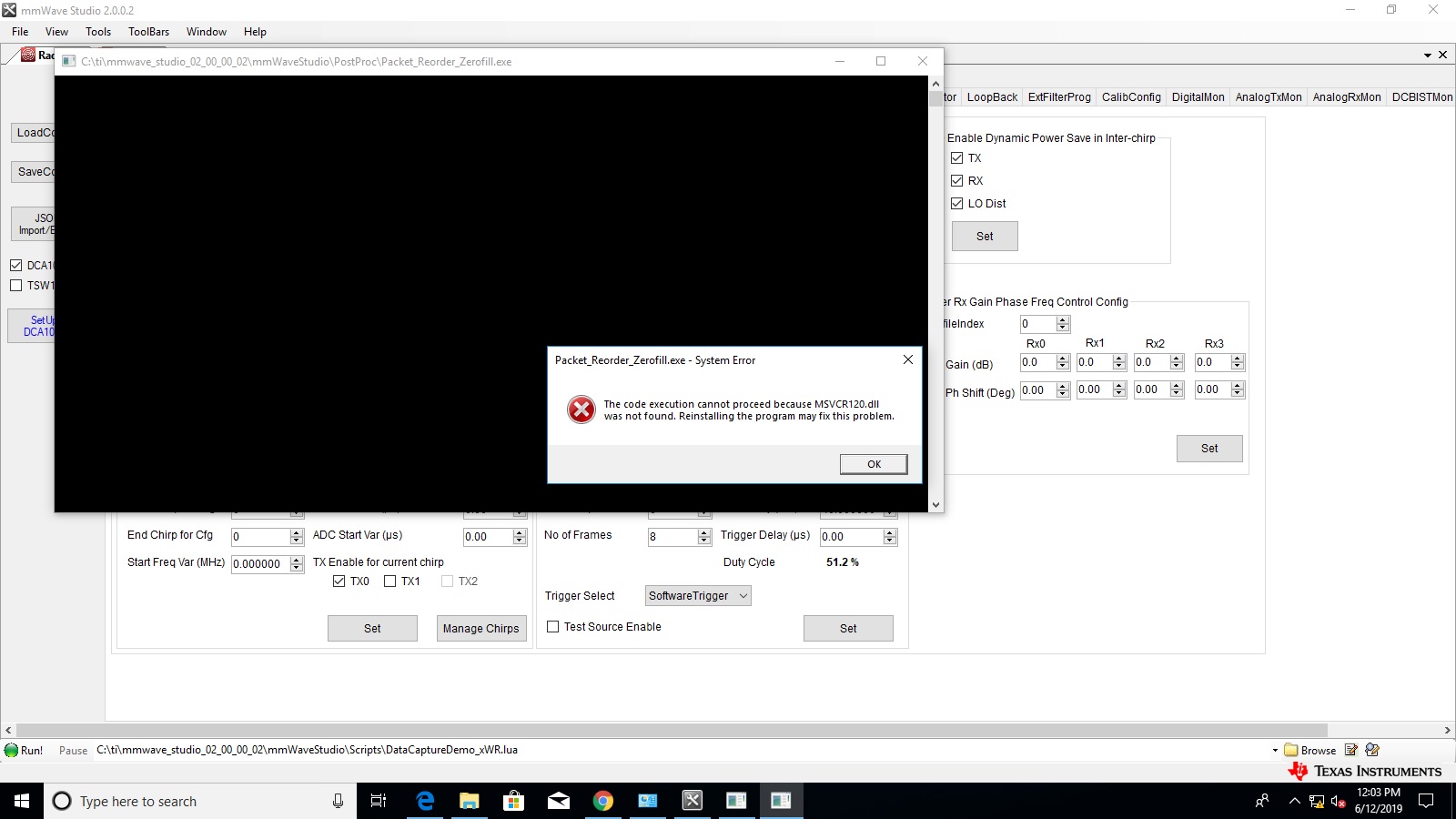Click the network status tray icon

pos(1316,802)
